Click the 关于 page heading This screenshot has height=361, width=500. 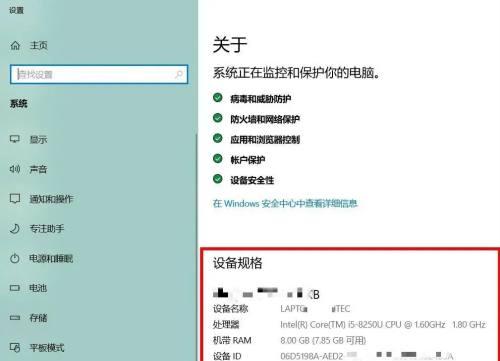click(x=230, y=45)
